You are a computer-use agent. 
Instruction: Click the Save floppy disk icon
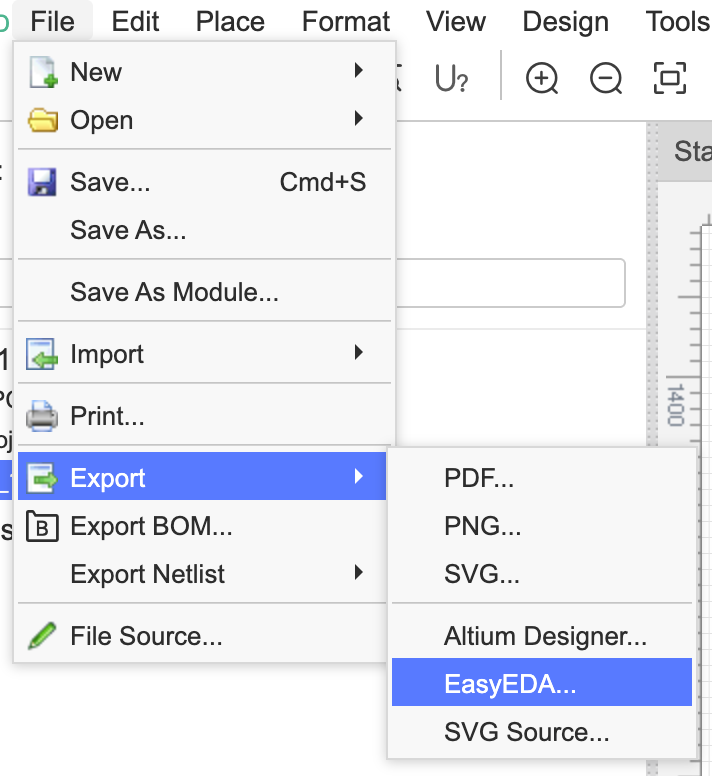tap(43, 183)
